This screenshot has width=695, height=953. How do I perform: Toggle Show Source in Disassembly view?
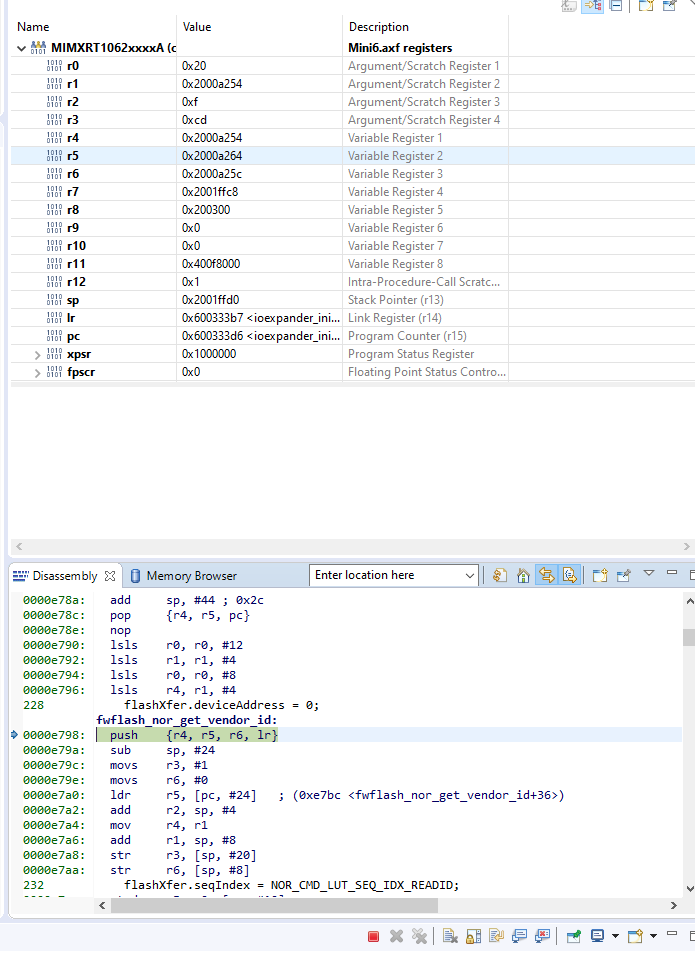click(x=569, y=575)
